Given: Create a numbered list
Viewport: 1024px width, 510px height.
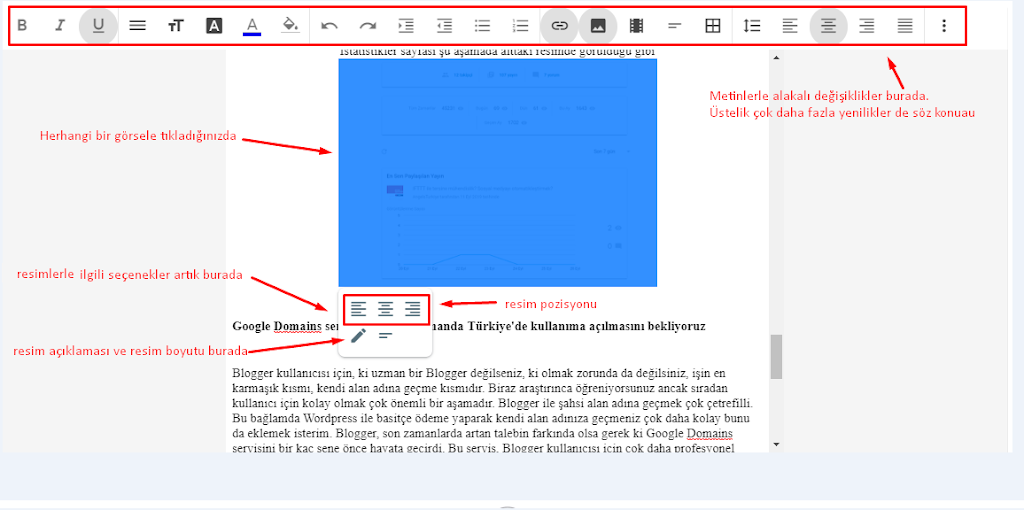Looking at the screenshot, I should [520, 26].
